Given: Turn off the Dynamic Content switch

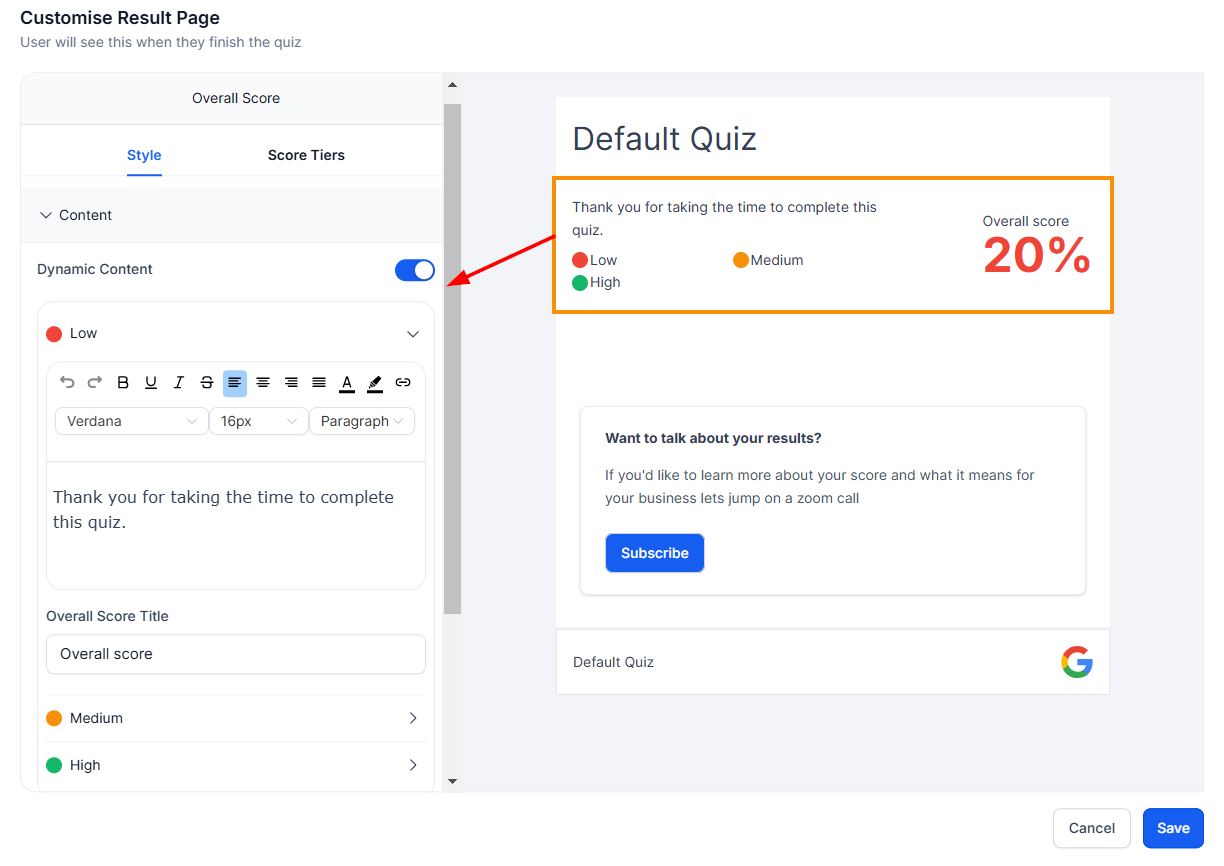Looking at the screenshot, I should tap(415, 270).
